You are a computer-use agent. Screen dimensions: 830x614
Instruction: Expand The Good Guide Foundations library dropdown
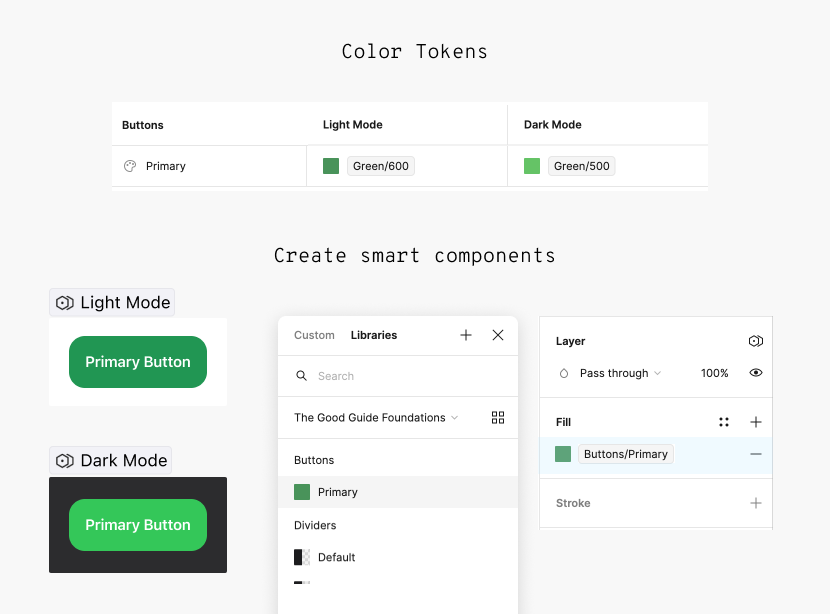(377, 418)
